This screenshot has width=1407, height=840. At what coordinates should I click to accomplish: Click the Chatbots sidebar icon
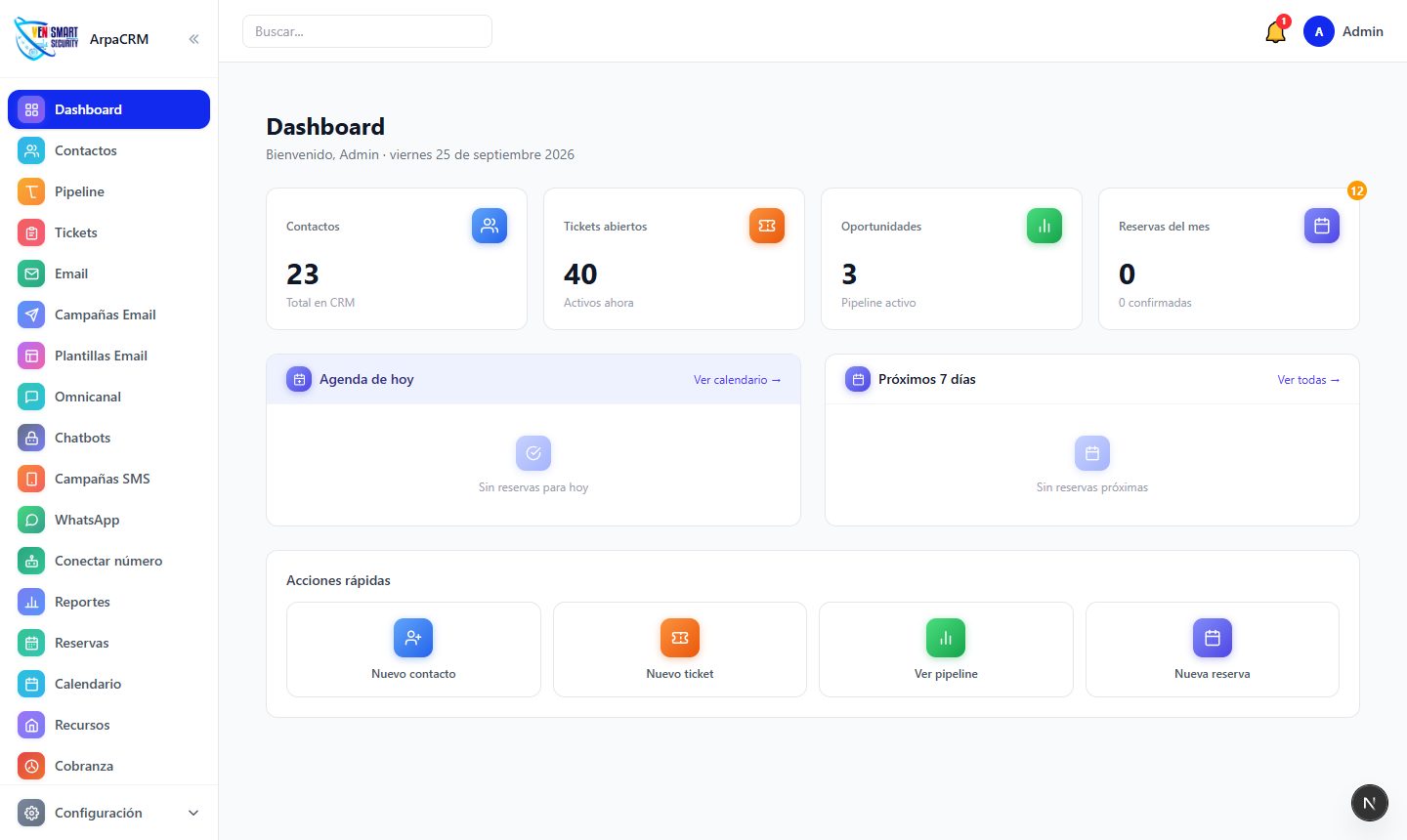point(31,438)
